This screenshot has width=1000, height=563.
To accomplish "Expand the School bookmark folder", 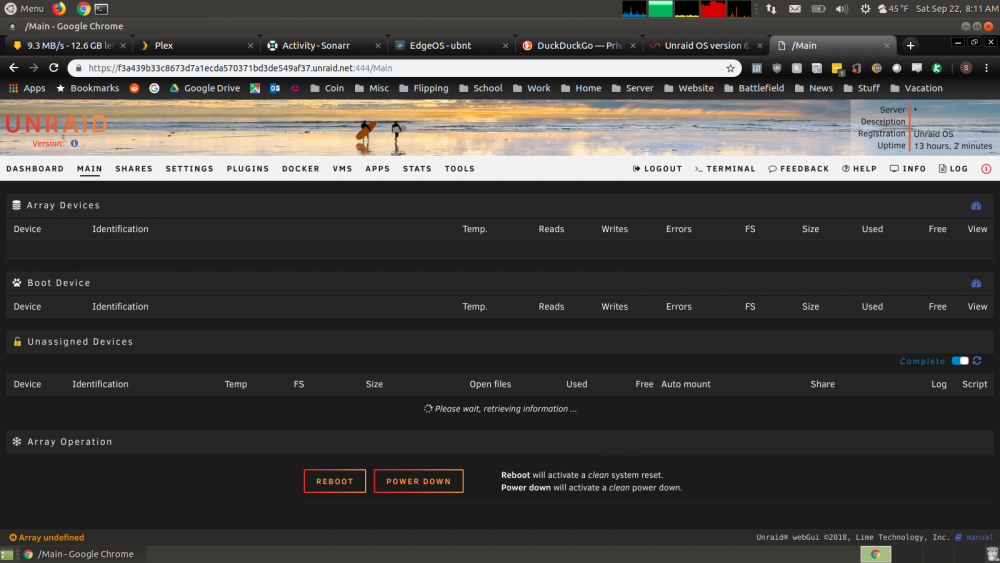I will [480, 88].
